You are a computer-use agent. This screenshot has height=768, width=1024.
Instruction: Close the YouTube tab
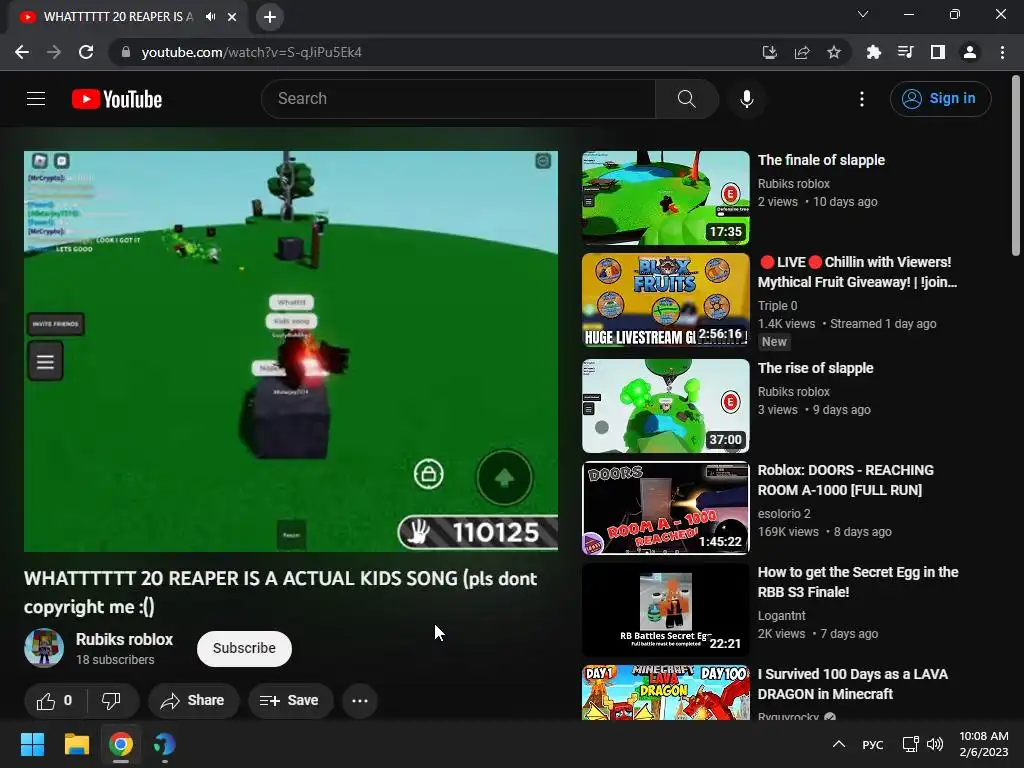pos(232,17)
